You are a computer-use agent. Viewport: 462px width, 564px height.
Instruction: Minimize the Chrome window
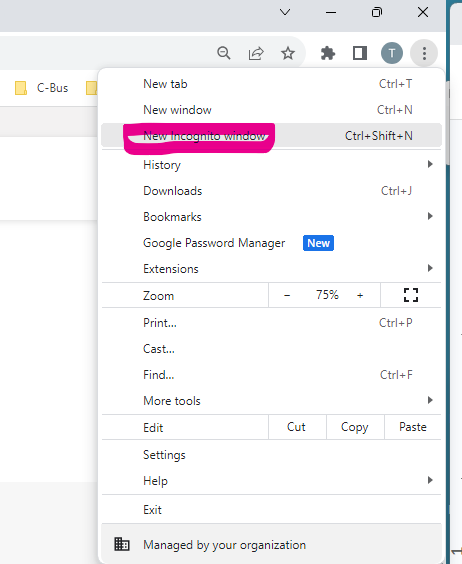331,13
